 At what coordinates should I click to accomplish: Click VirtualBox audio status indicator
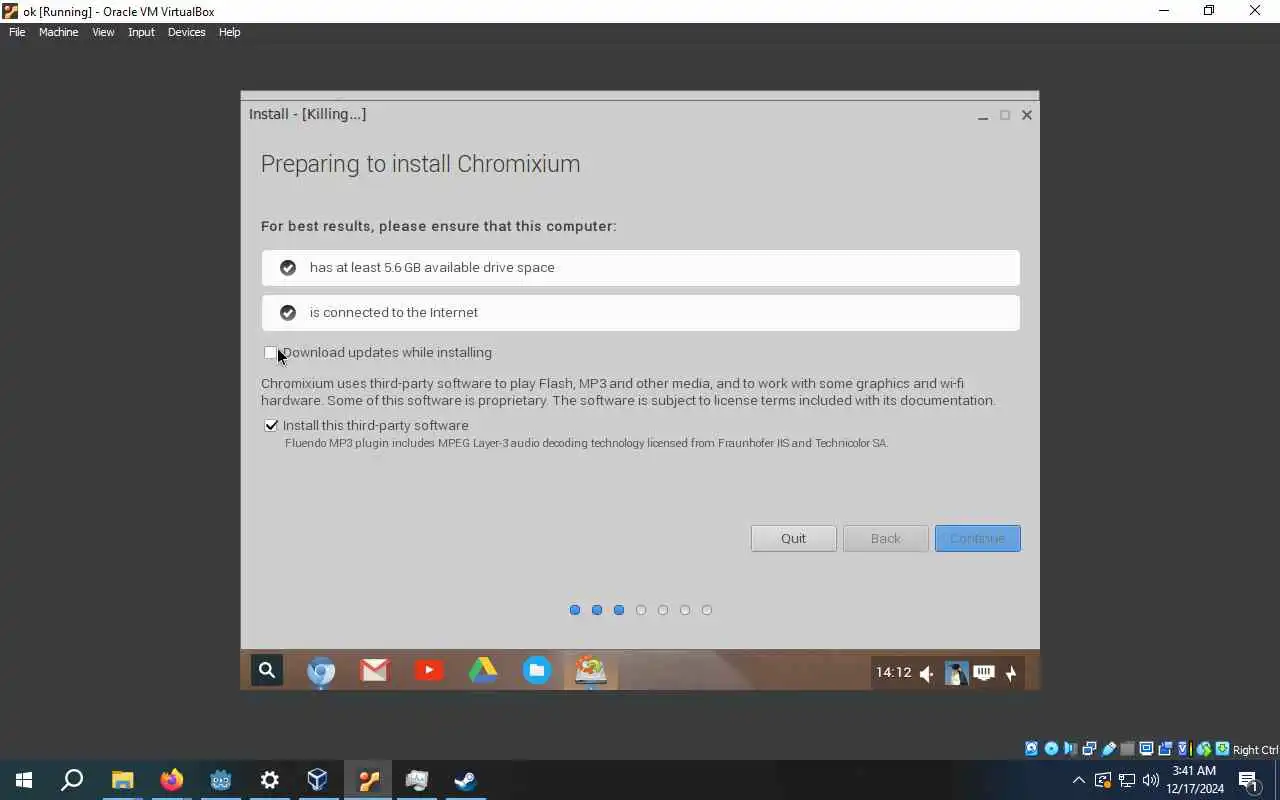[1070, 749]
